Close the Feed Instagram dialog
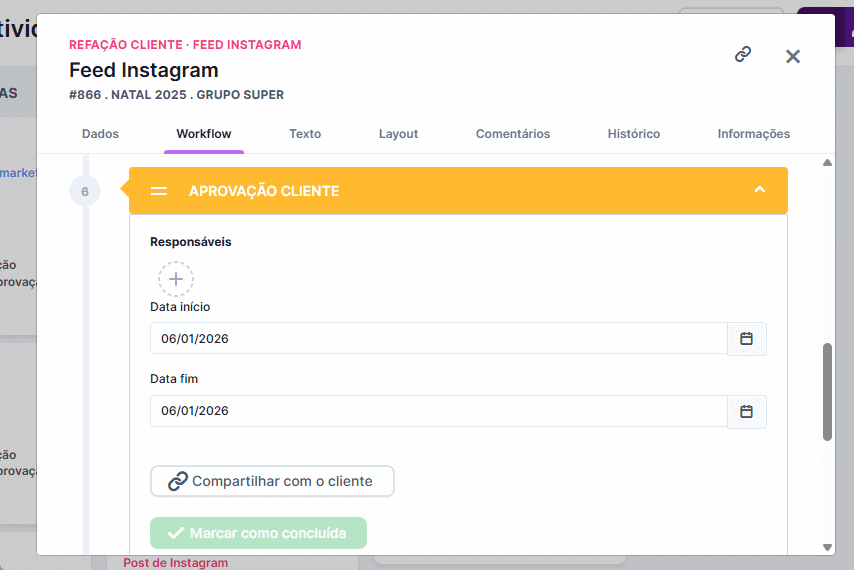This screenshot has height=570, width=854. pyautogui.click(x=793, y=56)
